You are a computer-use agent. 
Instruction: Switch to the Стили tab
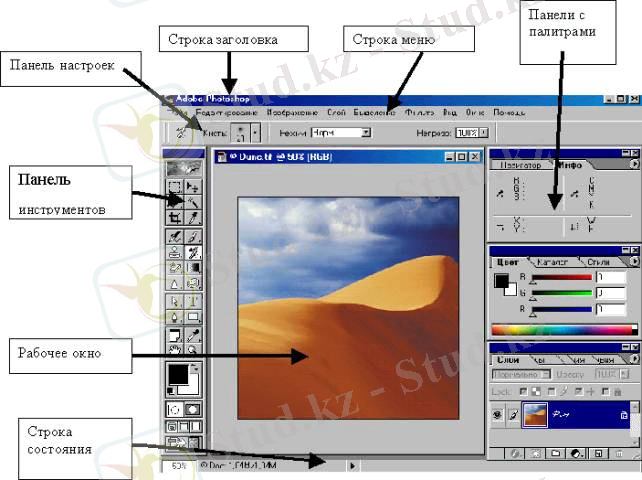click(598, 262)
